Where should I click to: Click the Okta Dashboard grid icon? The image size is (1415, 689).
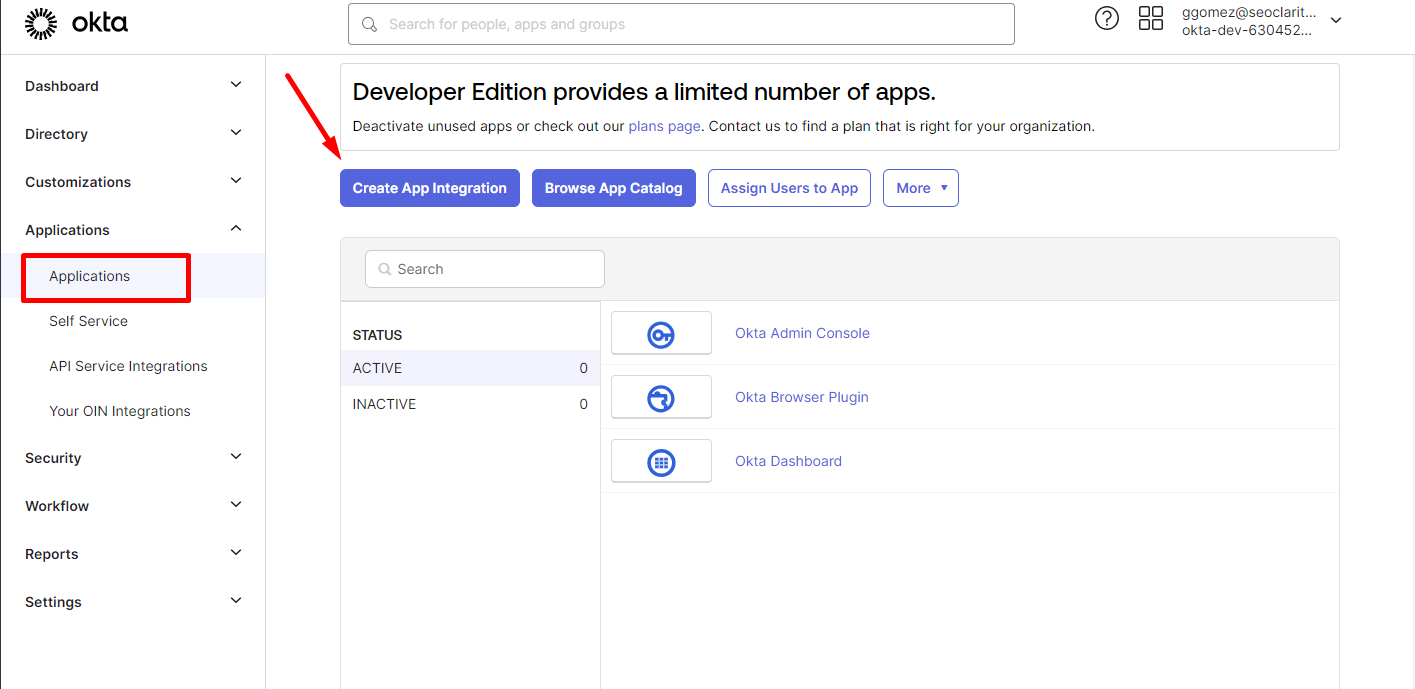[x=661, y=462]
